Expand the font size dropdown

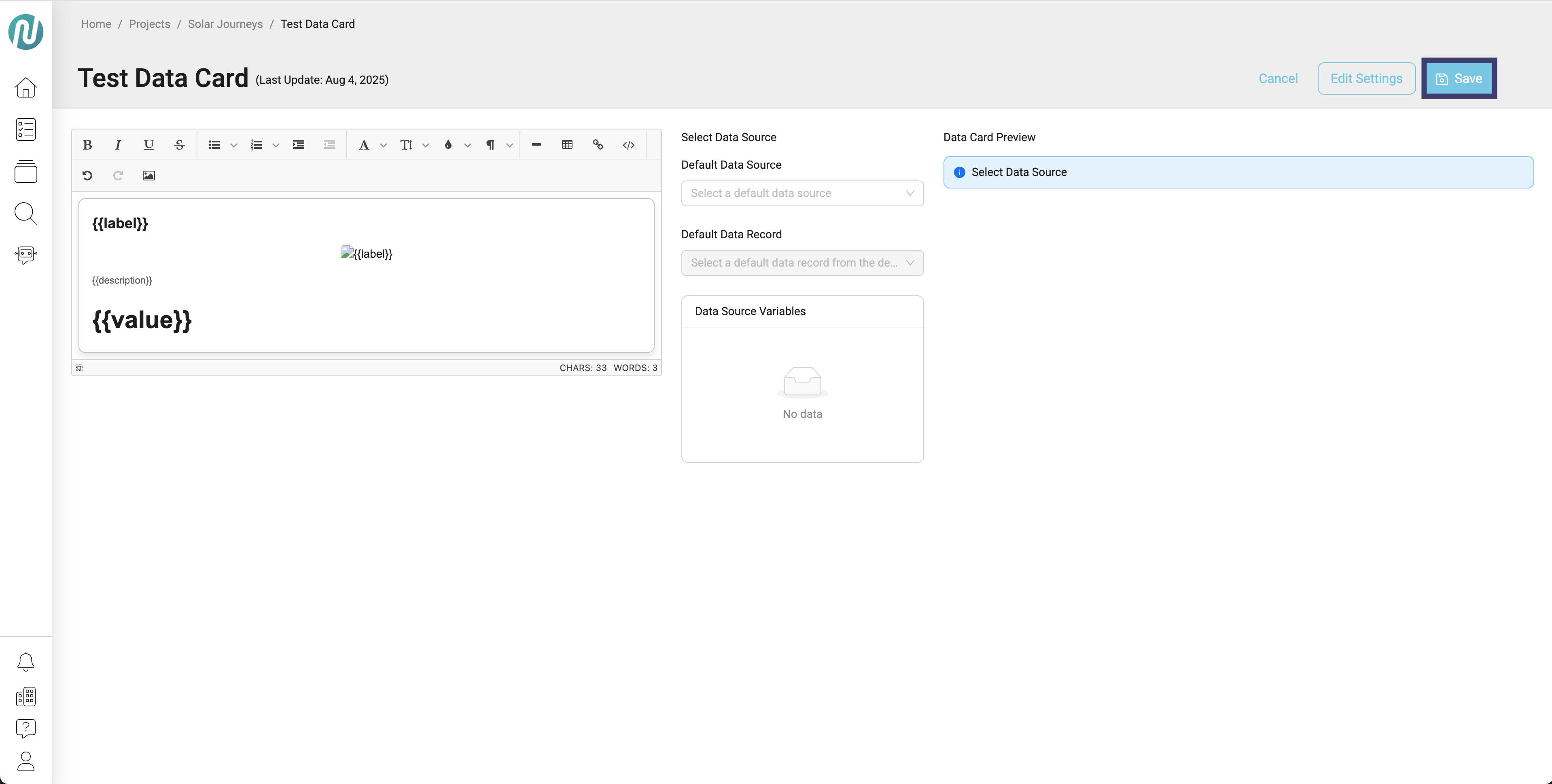click(x=425, y=145)
